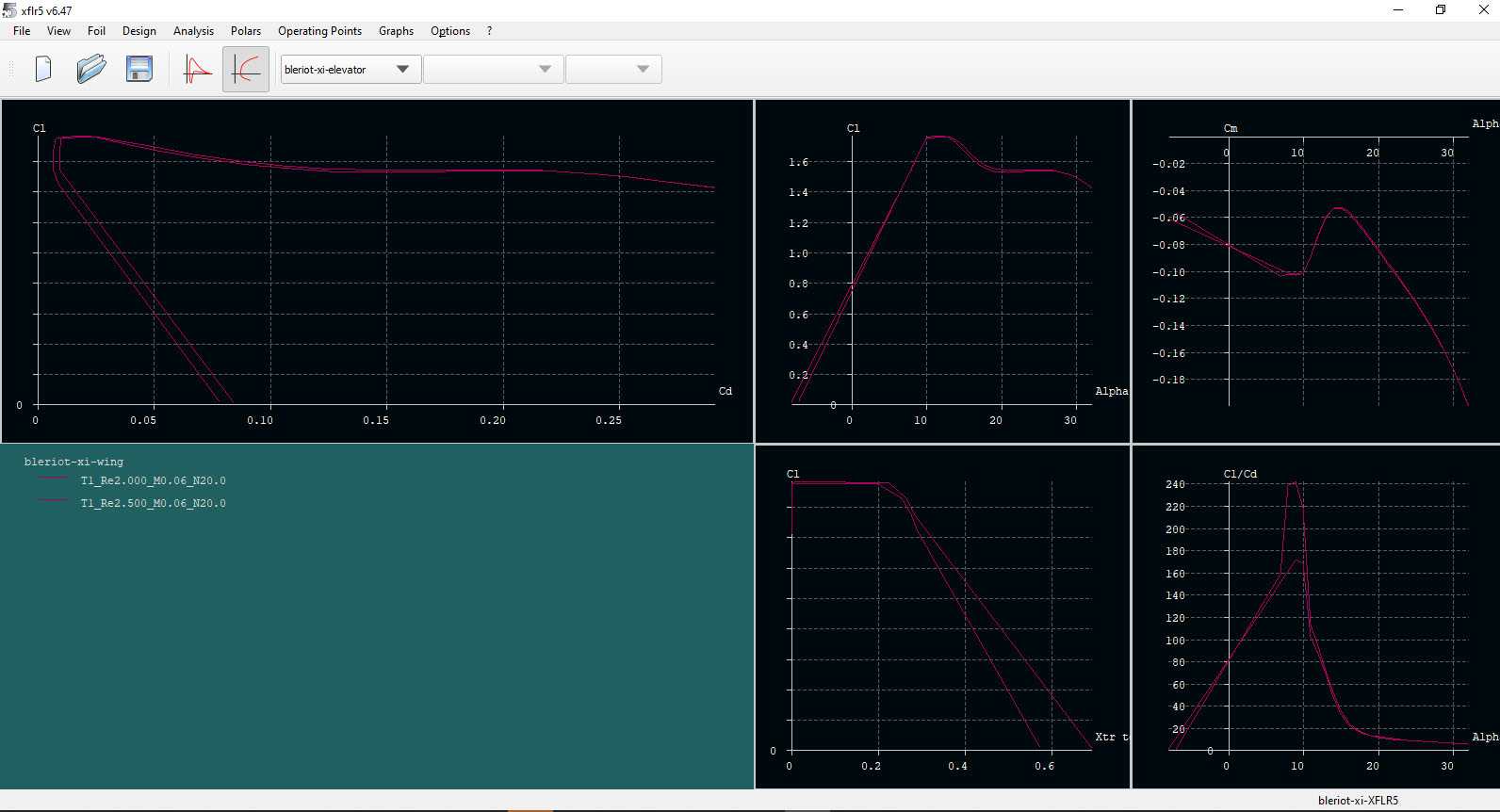
Task: Open the Operating Points menu
Action: (319, 31)
